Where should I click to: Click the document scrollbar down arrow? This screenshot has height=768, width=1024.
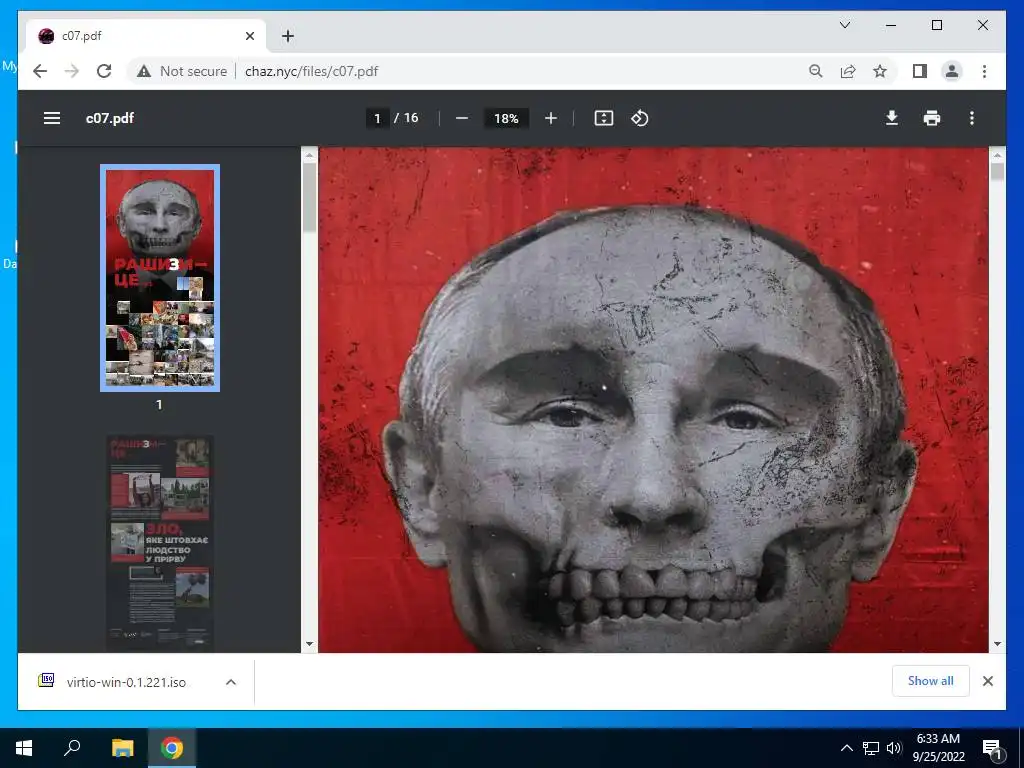997,644
